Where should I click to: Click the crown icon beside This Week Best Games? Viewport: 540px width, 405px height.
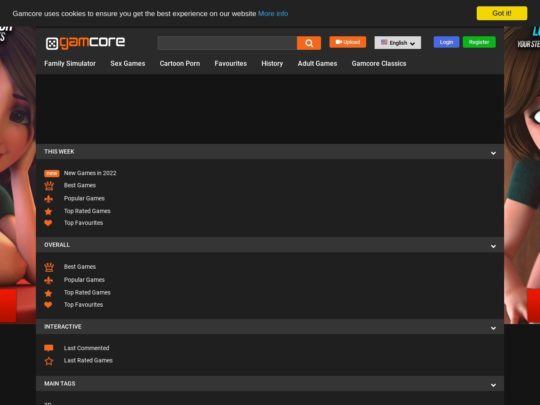tap(49, 186)
